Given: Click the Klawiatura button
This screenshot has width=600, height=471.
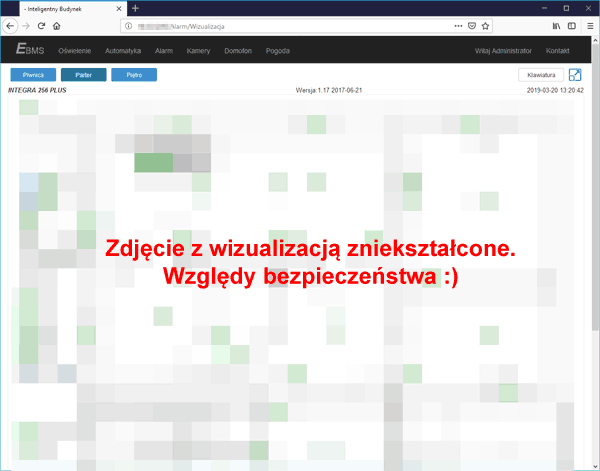Looking at the screenshot, I should [540, 74].
